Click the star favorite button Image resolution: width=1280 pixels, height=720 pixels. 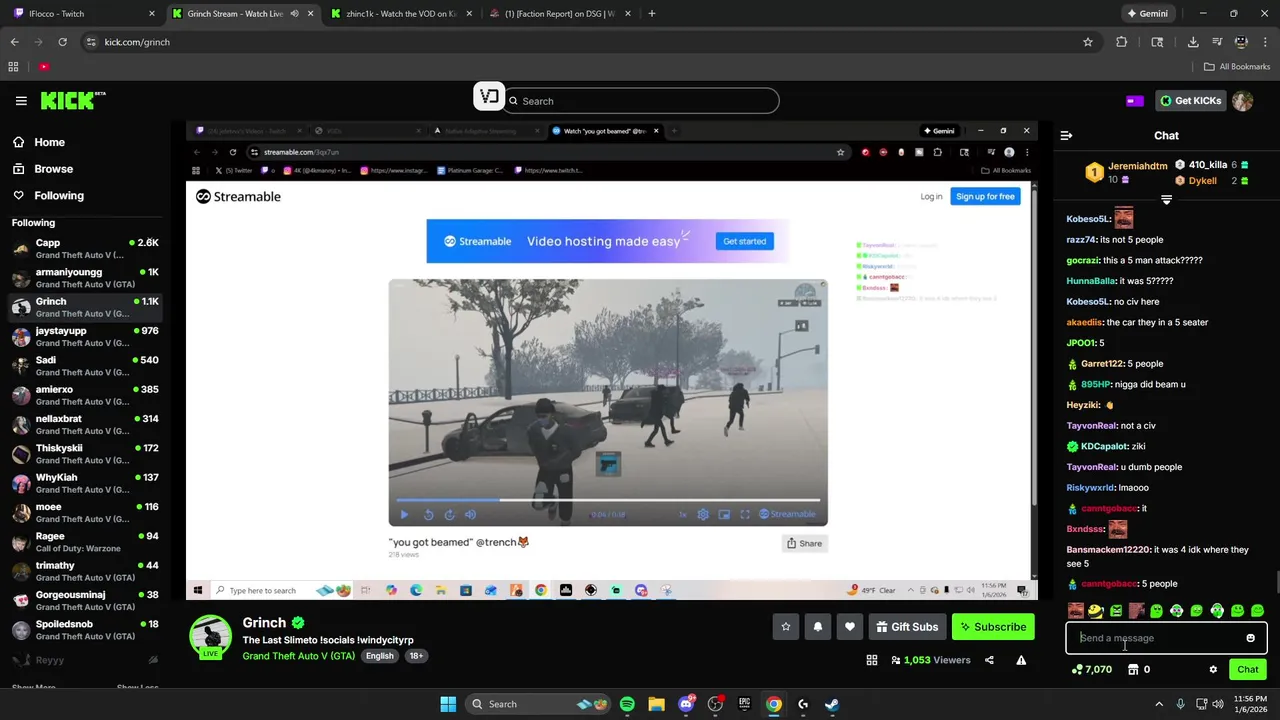click(786, 627)
